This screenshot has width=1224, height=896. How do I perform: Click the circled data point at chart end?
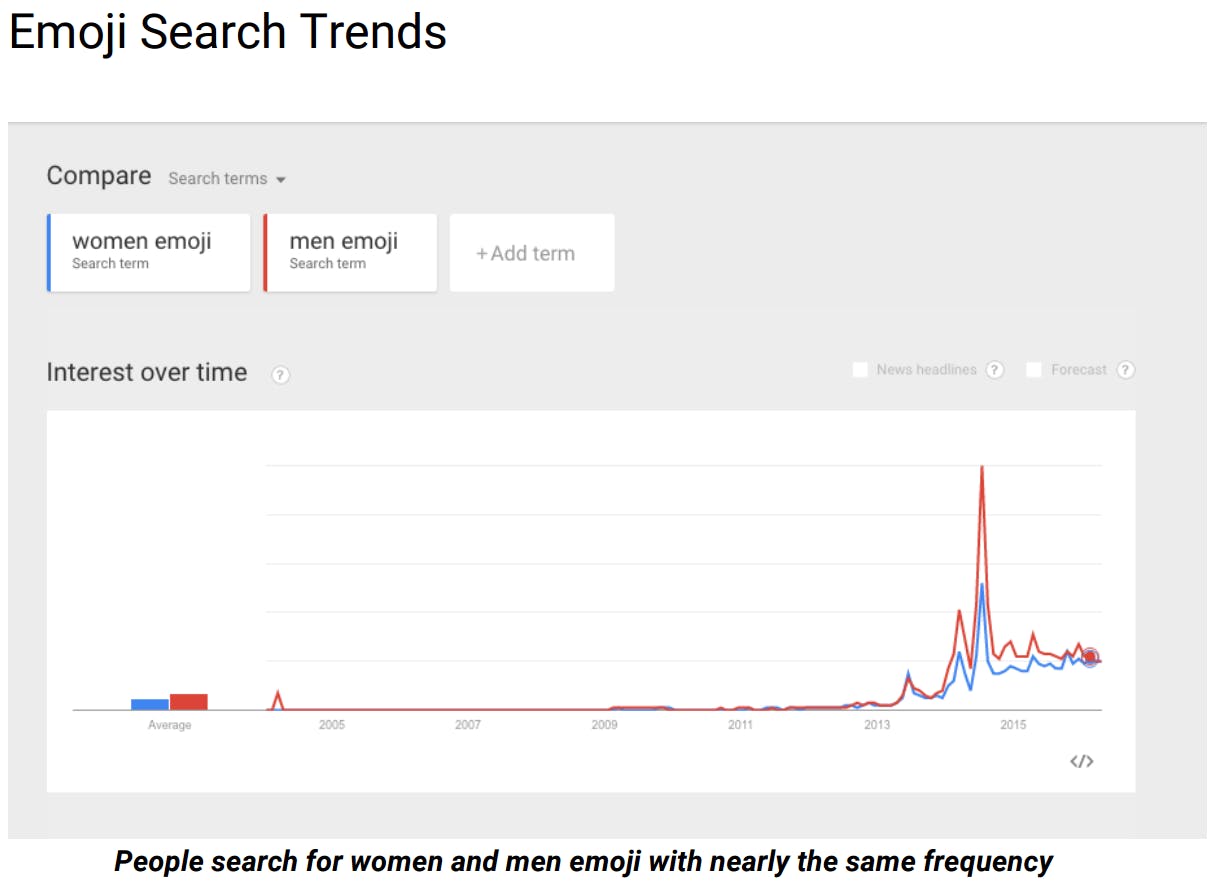click(x=1090, y=657)
